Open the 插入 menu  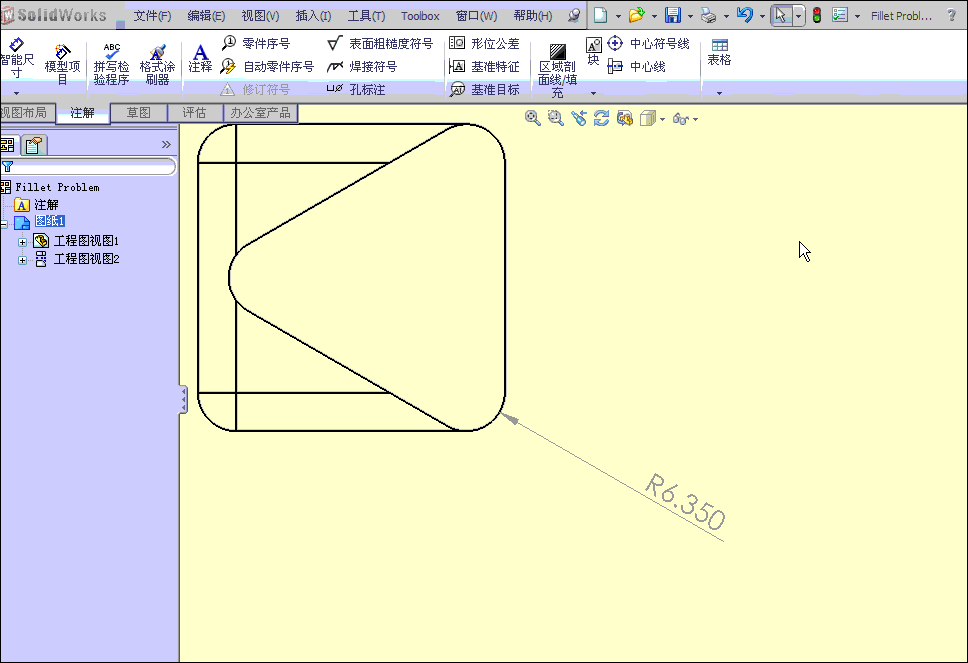click(x=313, y=15)
